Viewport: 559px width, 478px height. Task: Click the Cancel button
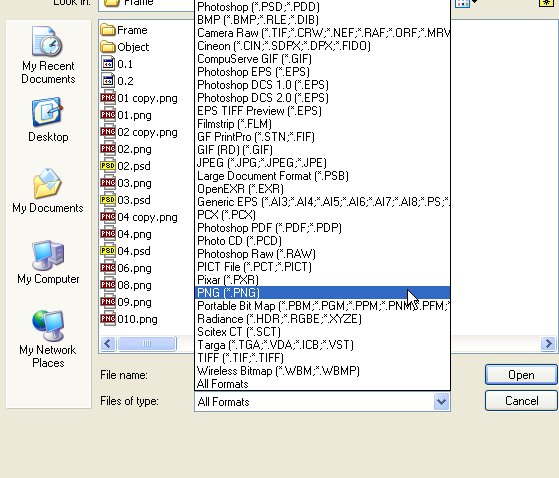pos(521,401)
